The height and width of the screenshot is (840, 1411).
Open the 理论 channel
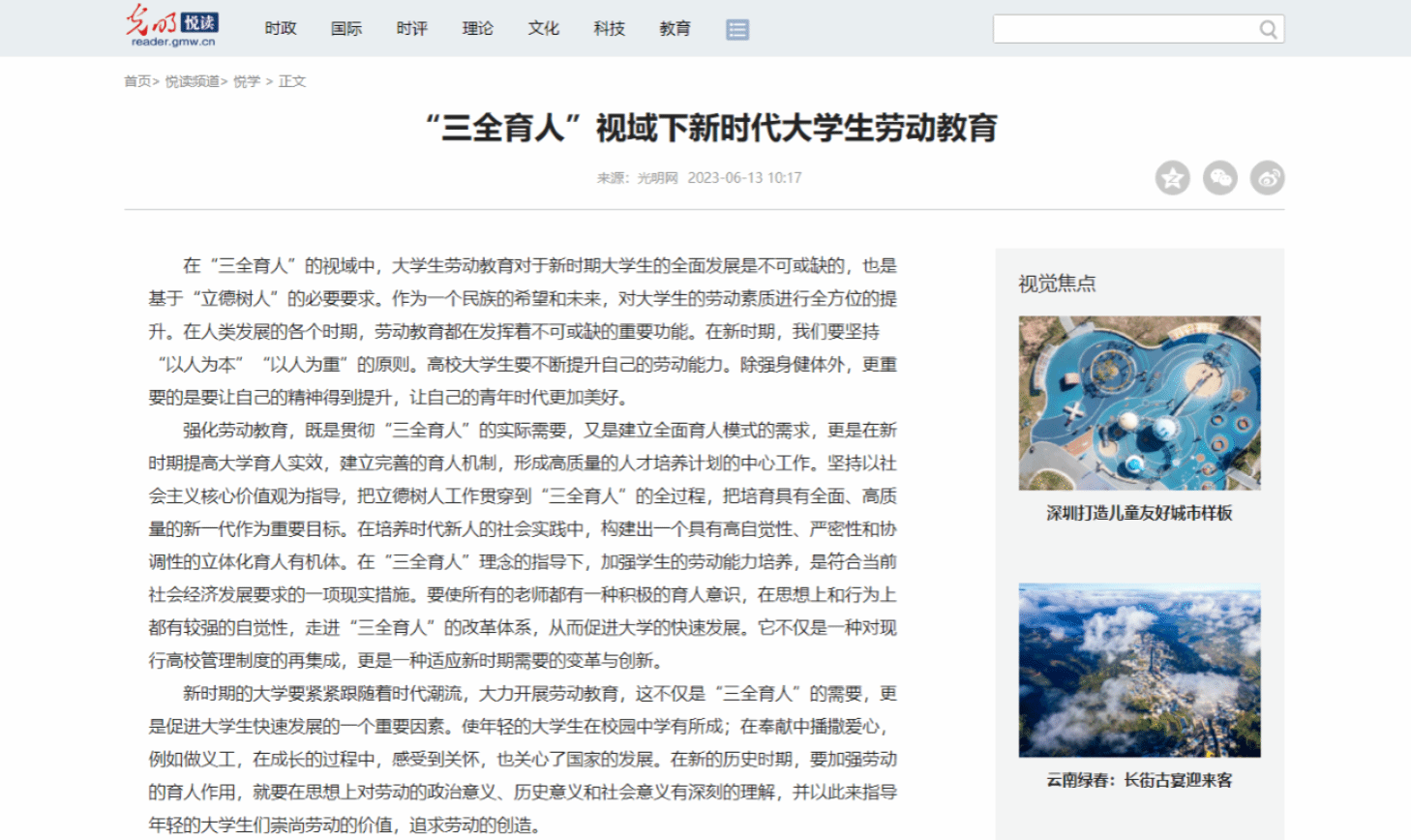[x=478, y=29]
